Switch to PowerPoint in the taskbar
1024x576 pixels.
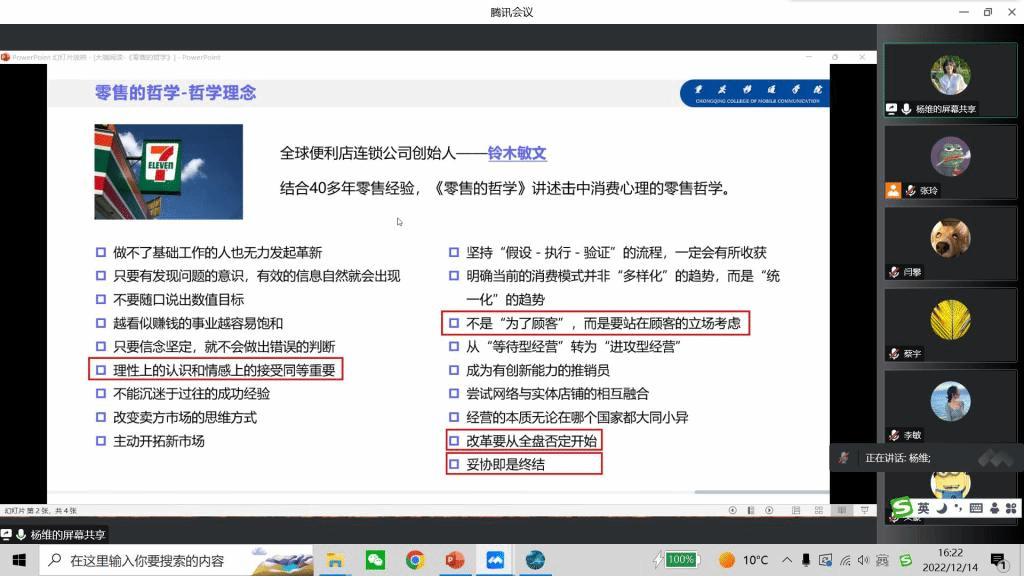(455, 560)
